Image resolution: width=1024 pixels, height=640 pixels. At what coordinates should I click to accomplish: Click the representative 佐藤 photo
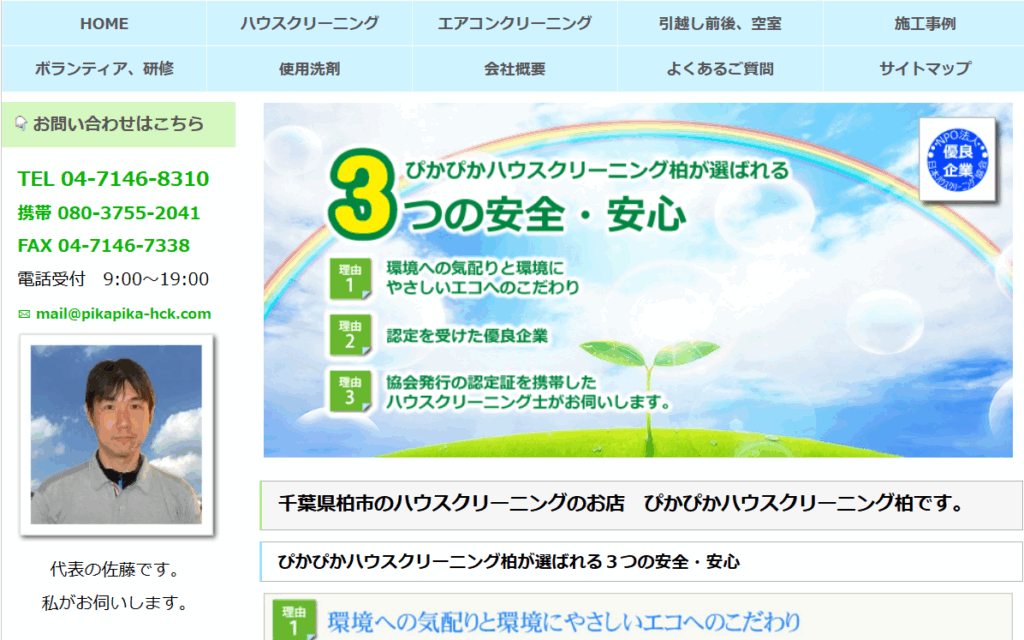[116, 434]
